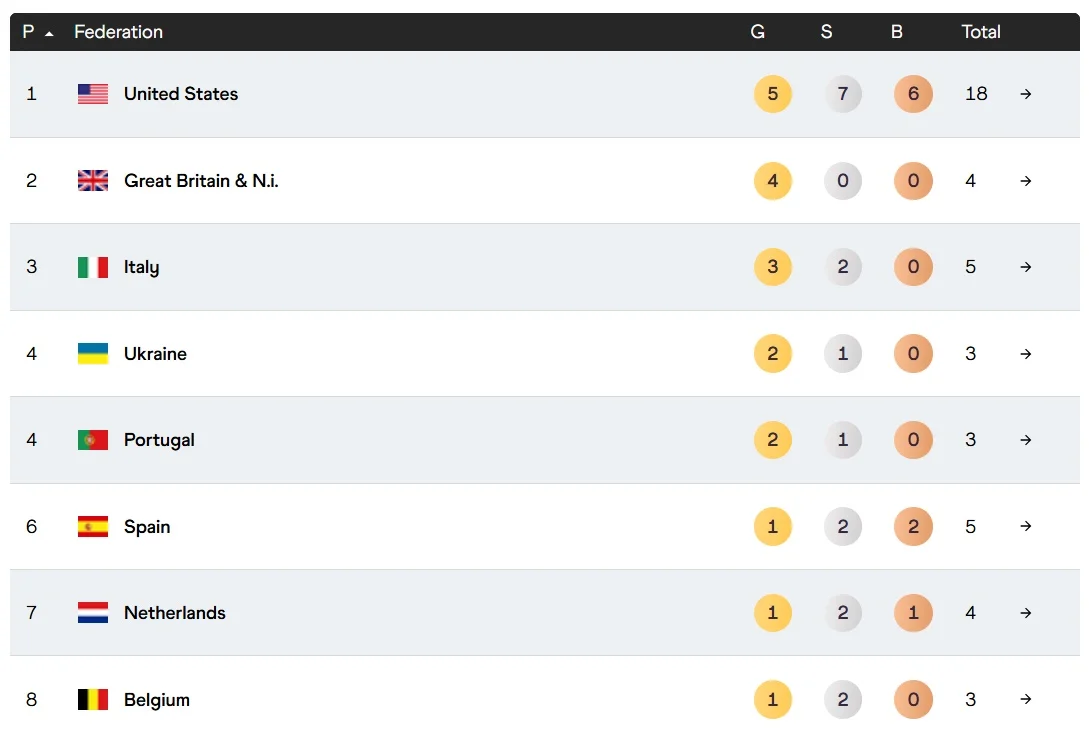This screenshot has height=747, width=1089.
Task: Expand Italy row details arrow
Action: (1026, 267)
